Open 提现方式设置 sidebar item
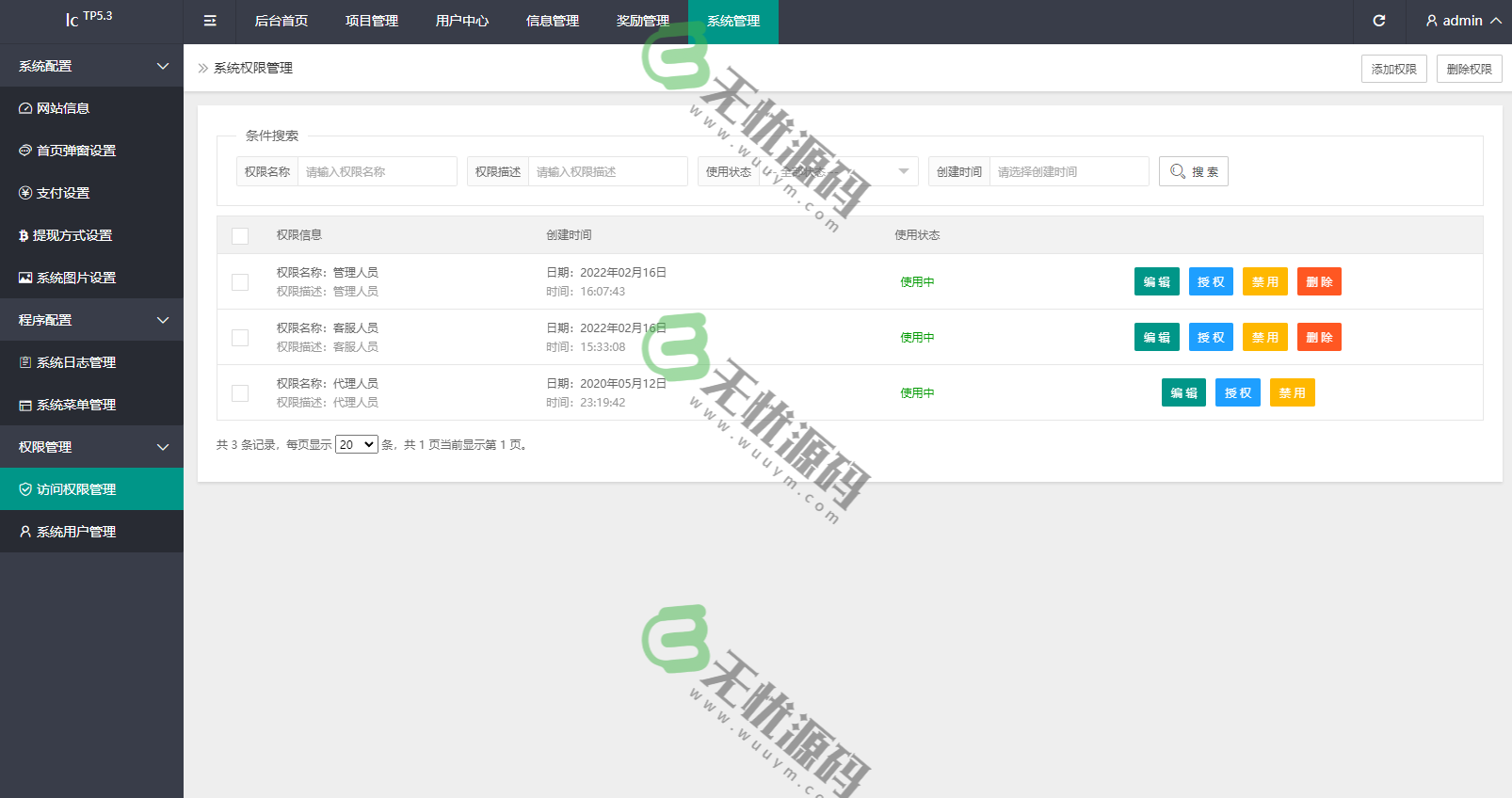 pyautogui.click(x=72, y=235)
